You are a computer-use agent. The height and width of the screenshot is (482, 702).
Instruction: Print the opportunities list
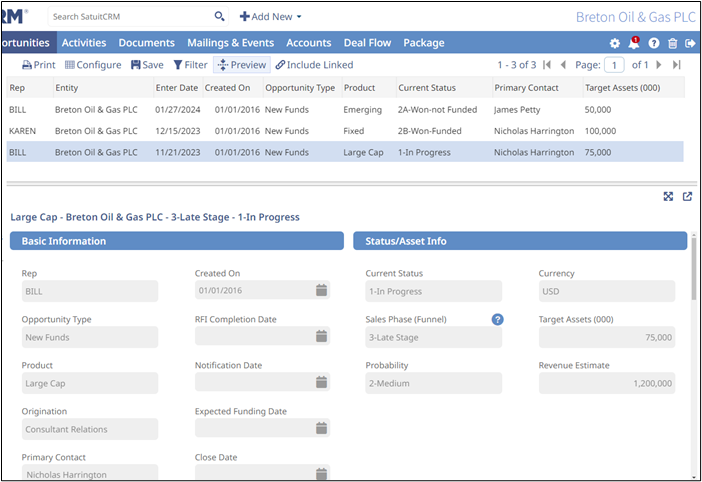(x=39, y=65)
